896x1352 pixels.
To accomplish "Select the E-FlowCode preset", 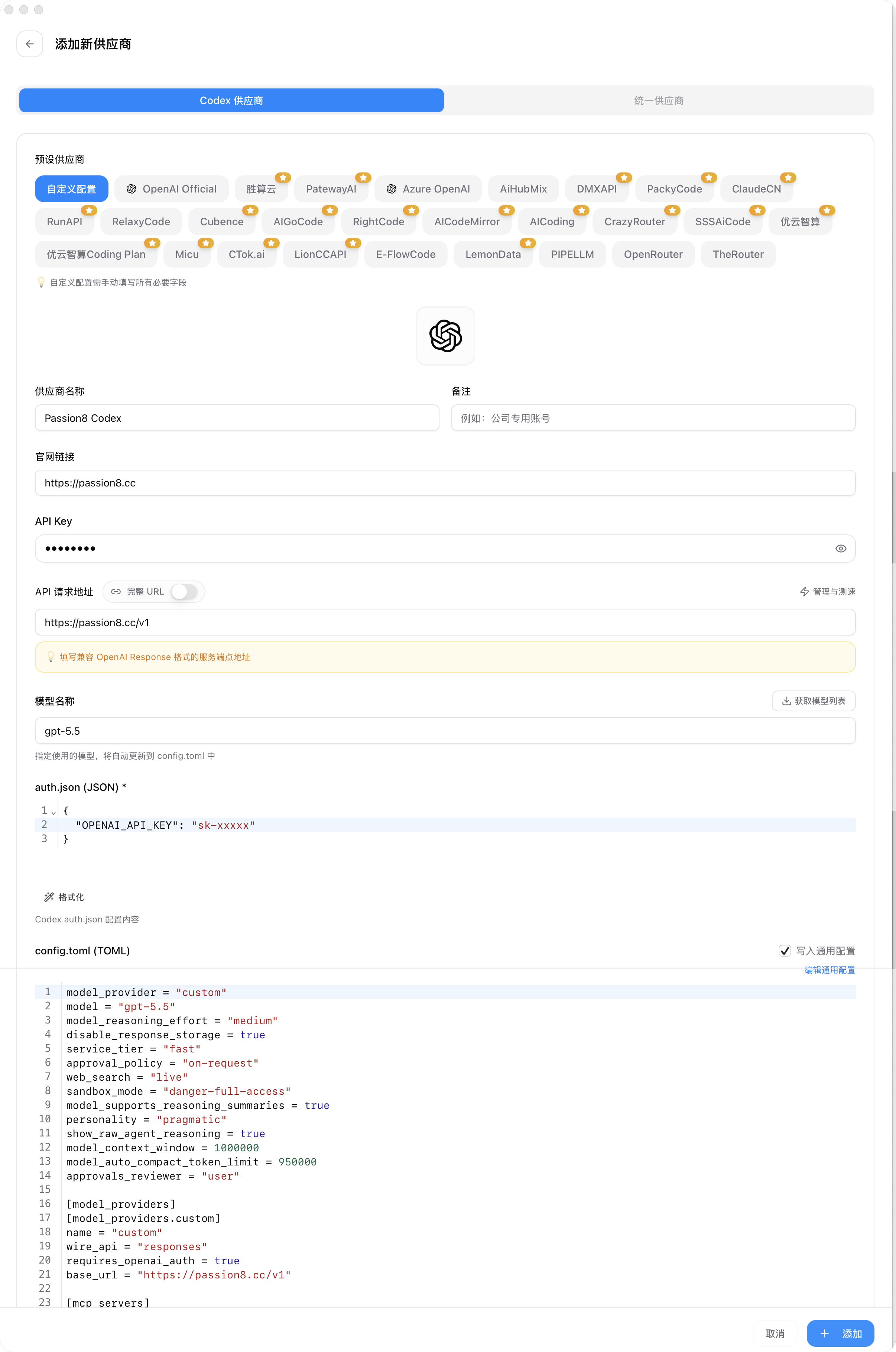I will point(406,254).
